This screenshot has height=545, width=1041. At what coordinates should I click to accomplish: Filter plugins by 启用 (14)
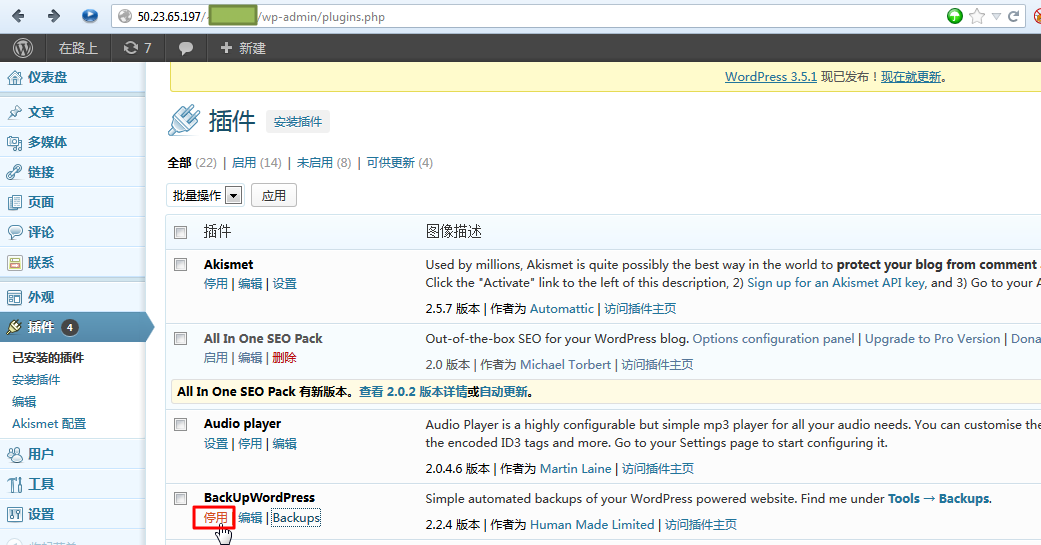pos(256,163)
